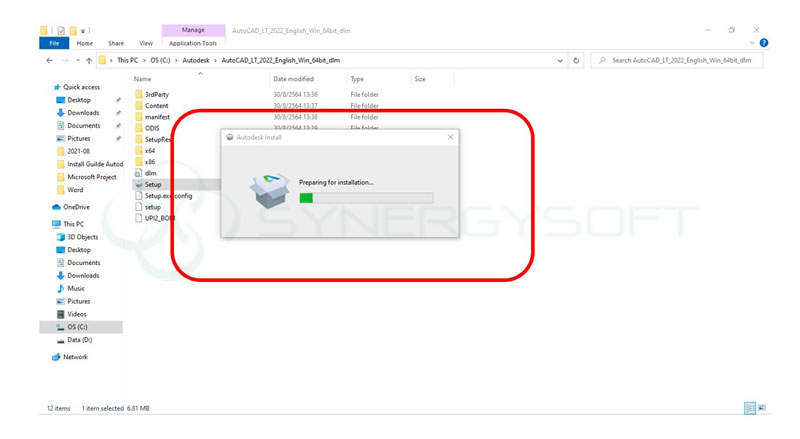Click the Up arrow navigation button
Image resolution: width=800 pixels, height=439 pixels.
[x=89, y=61]
